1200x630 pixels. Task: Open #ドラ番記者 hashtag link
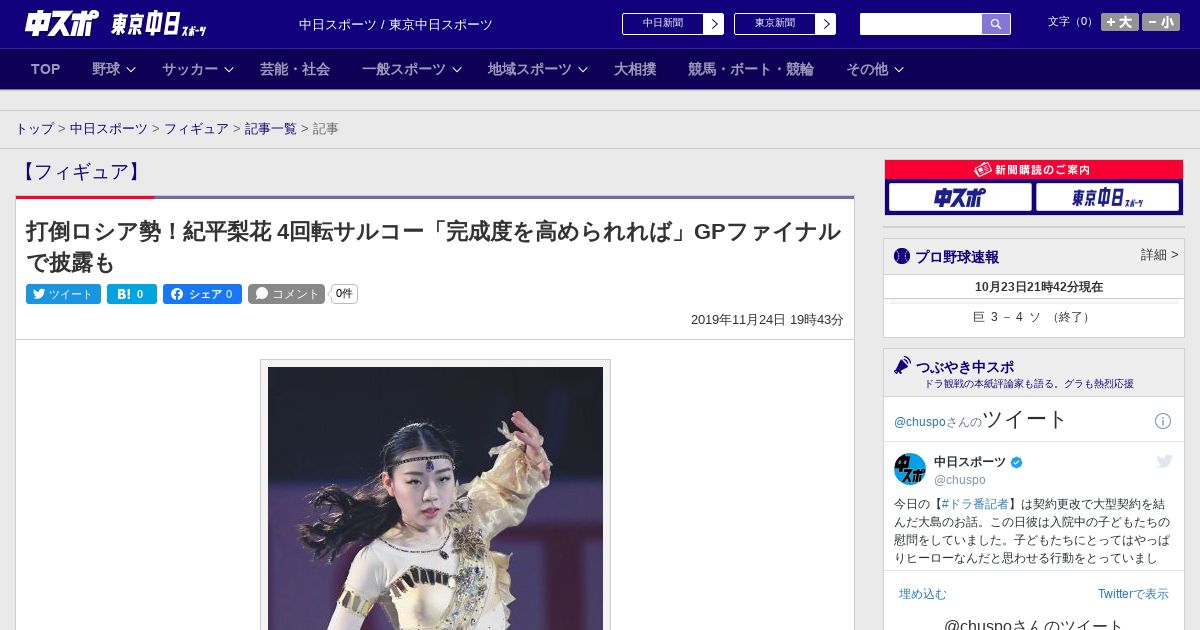[974, 504]
